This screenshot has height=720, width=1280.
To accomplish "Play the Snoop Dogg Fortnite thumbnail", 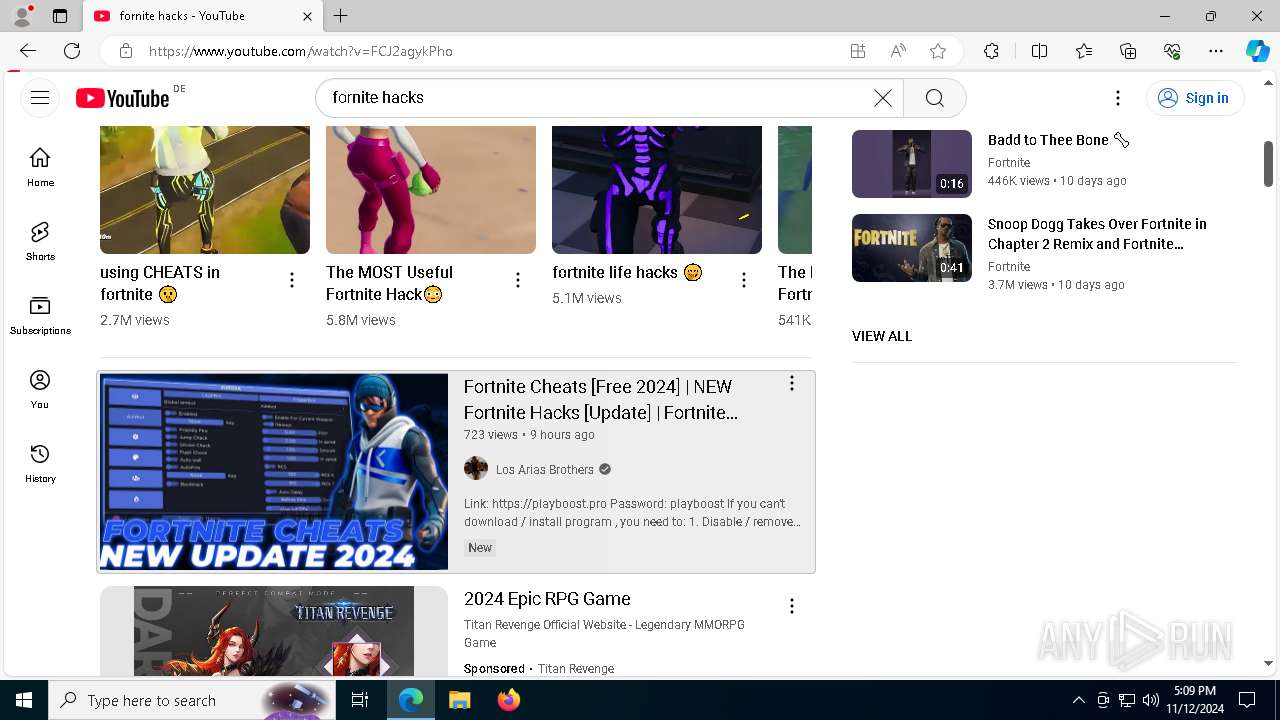I will [x=912, y=248].
